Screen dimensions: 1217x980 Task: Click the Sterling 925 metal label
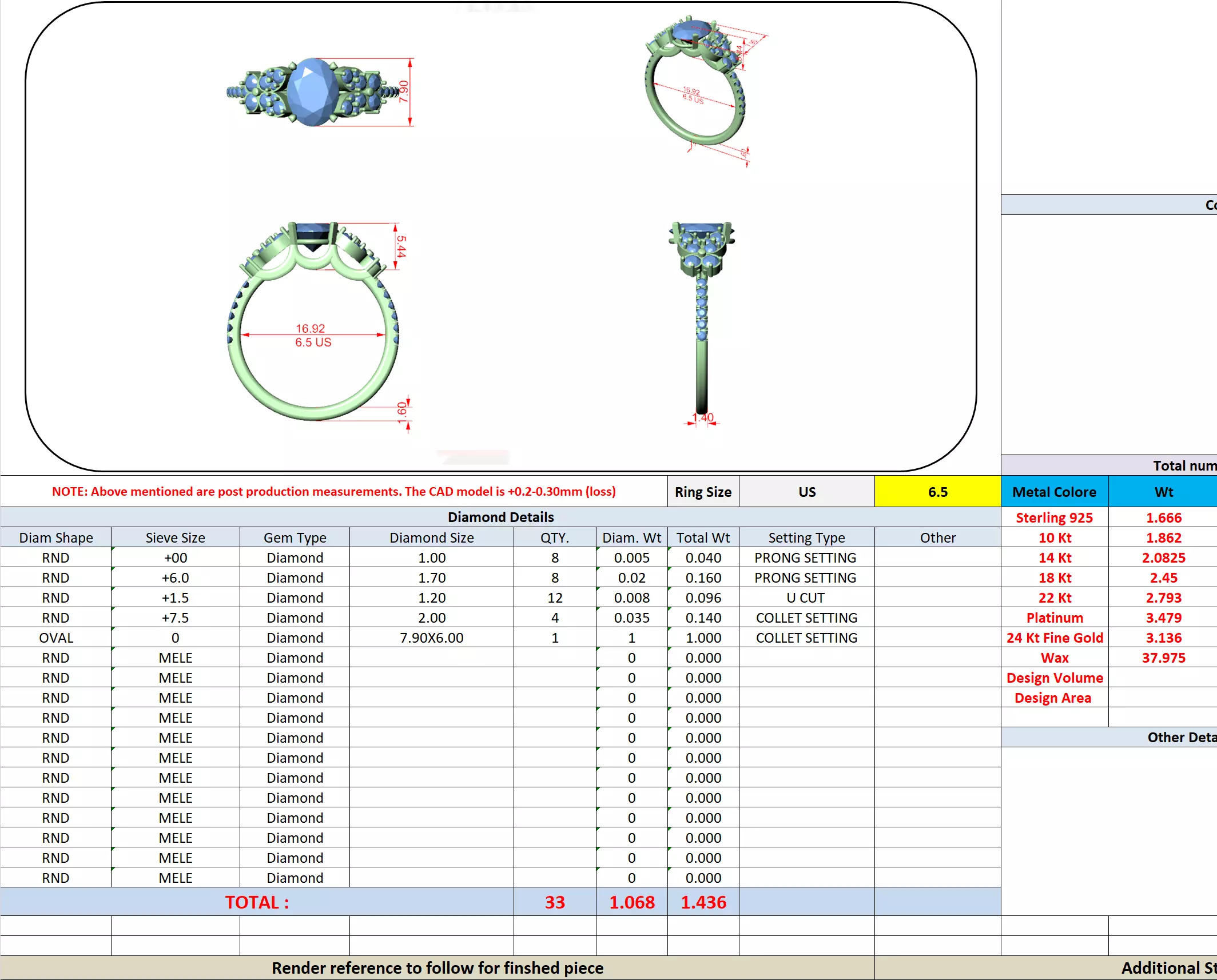tap(1054, 517)
